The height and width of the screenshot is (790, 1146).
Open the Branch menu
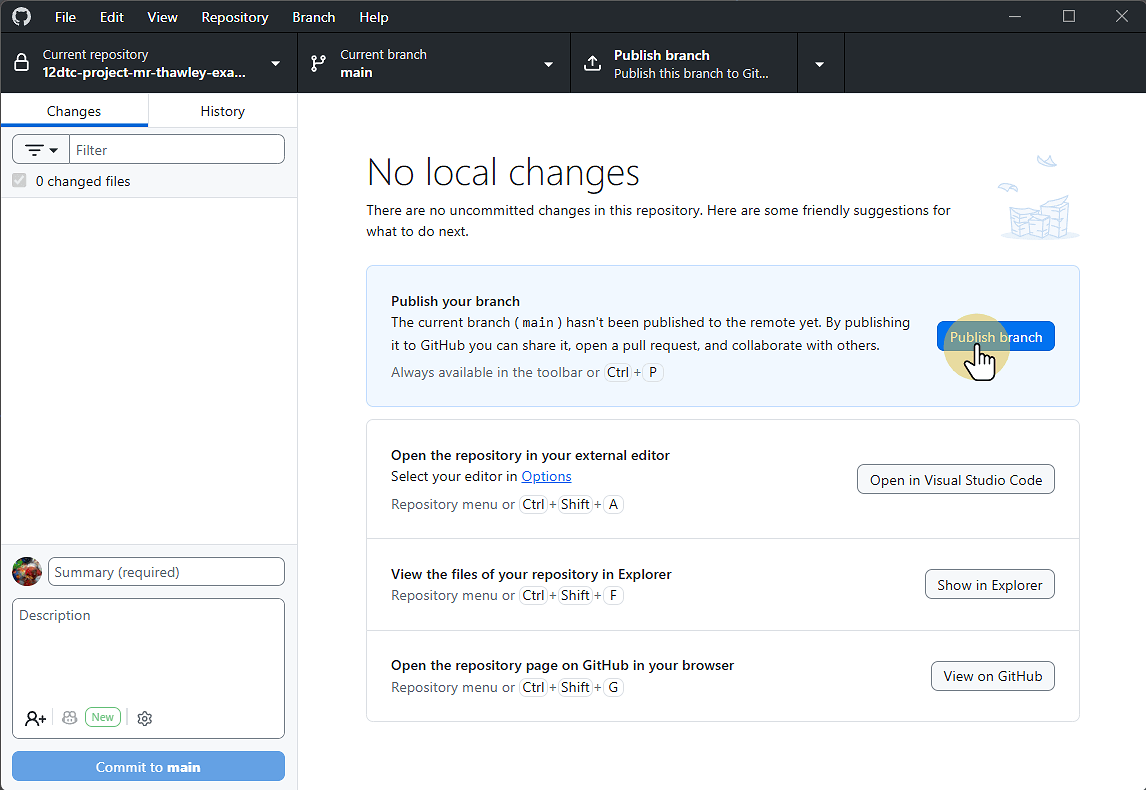click(313, 17)
